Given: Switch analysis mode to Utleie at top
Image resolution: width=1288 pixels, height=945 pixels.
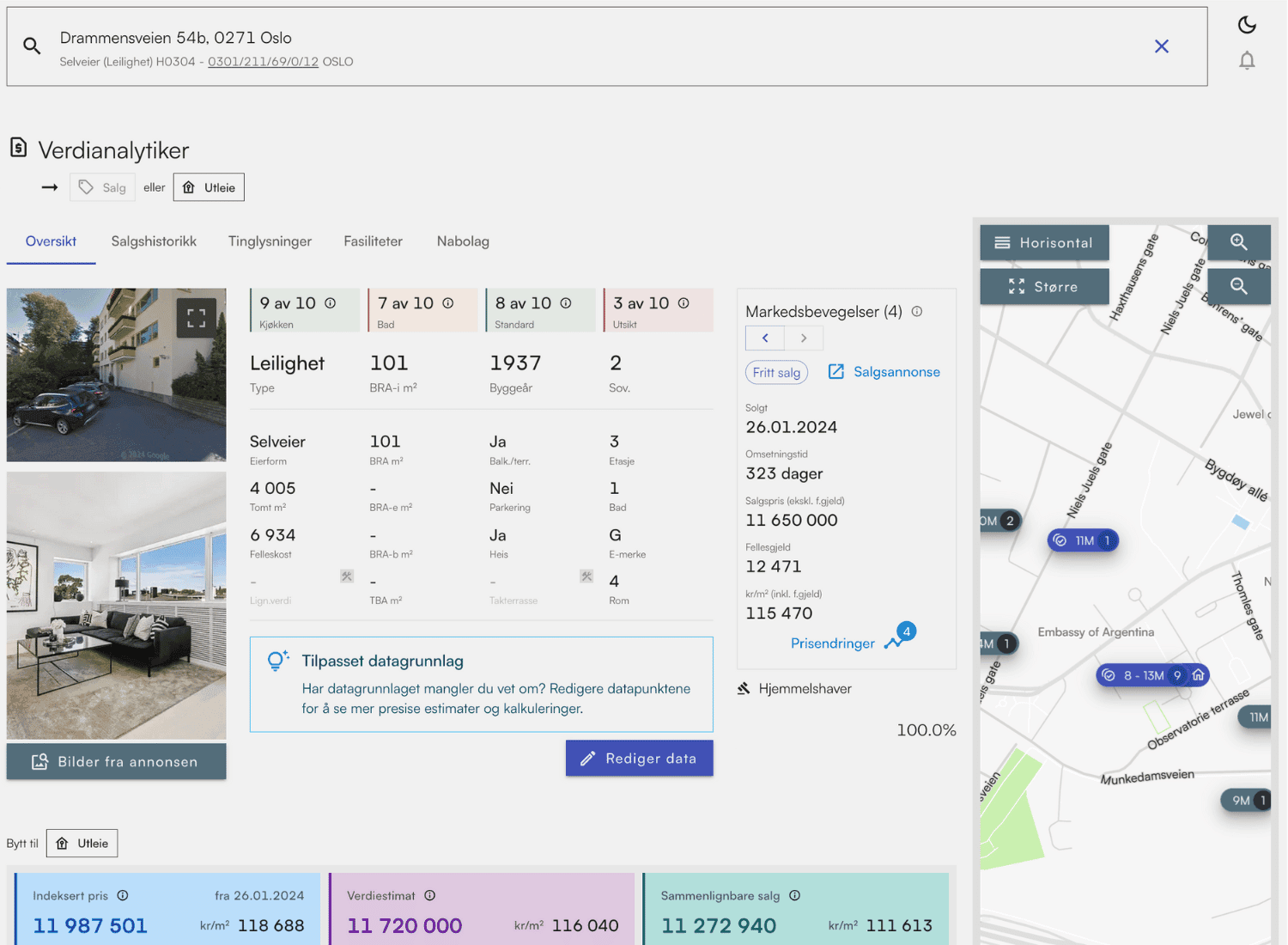Looking at the screenshot, I should pyautogui.click(x=209, y=187).
